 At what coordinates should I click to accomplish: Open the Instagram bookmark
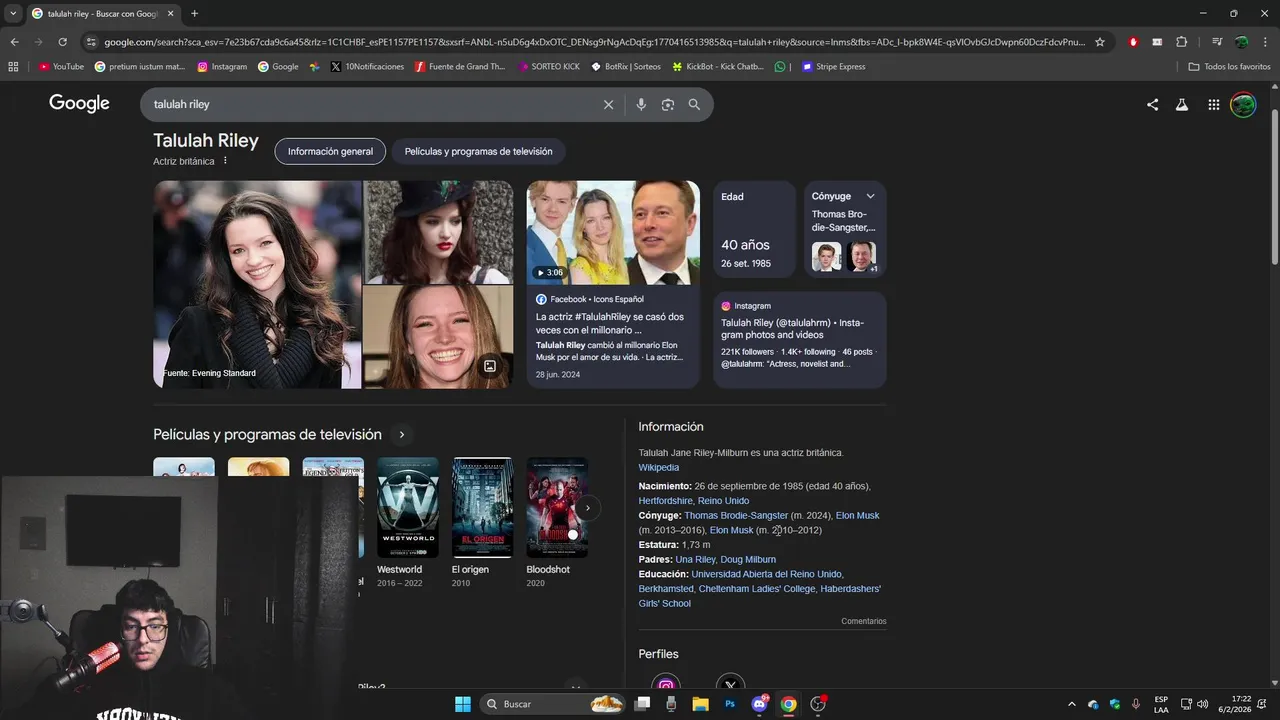[222, 67]
